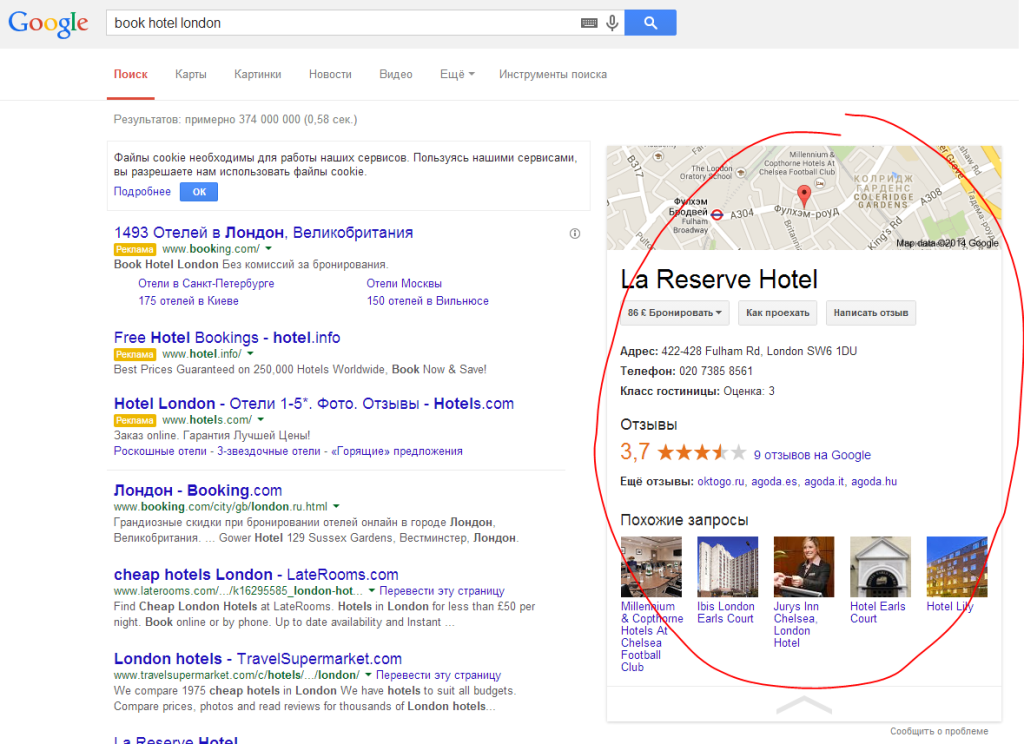
Task: Expand the Ещё menu
Action: click(457, 74)
